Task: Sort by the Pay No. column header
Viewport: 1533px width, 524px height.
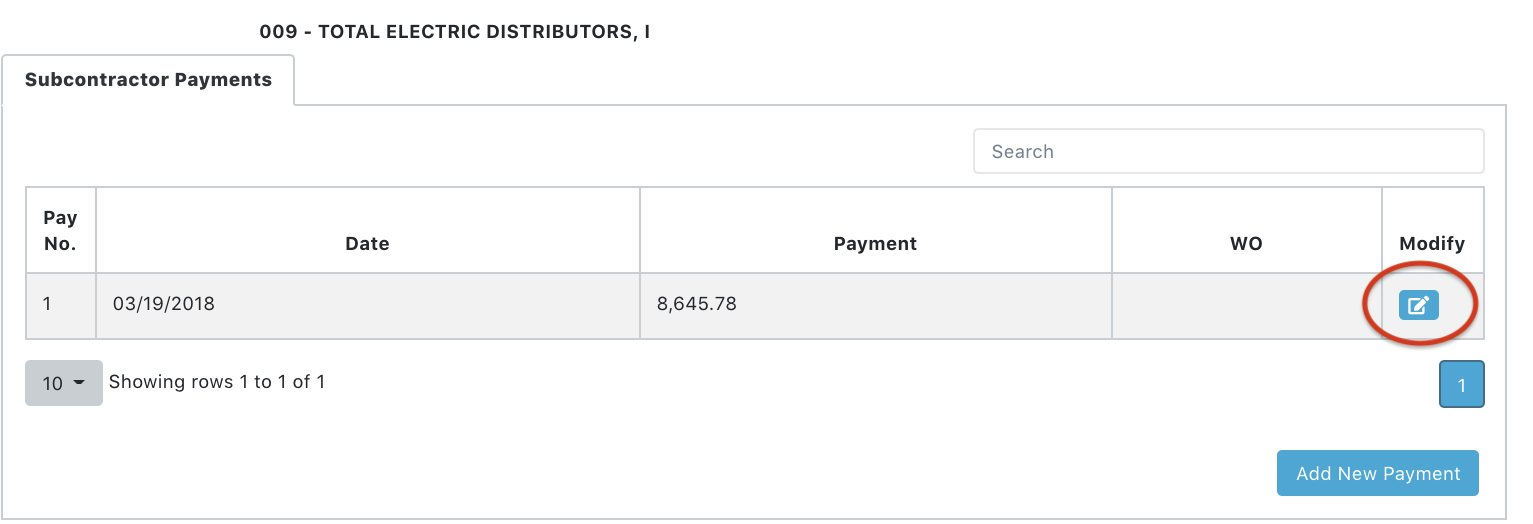Action: pyautogui.click(x=61, y=231)
